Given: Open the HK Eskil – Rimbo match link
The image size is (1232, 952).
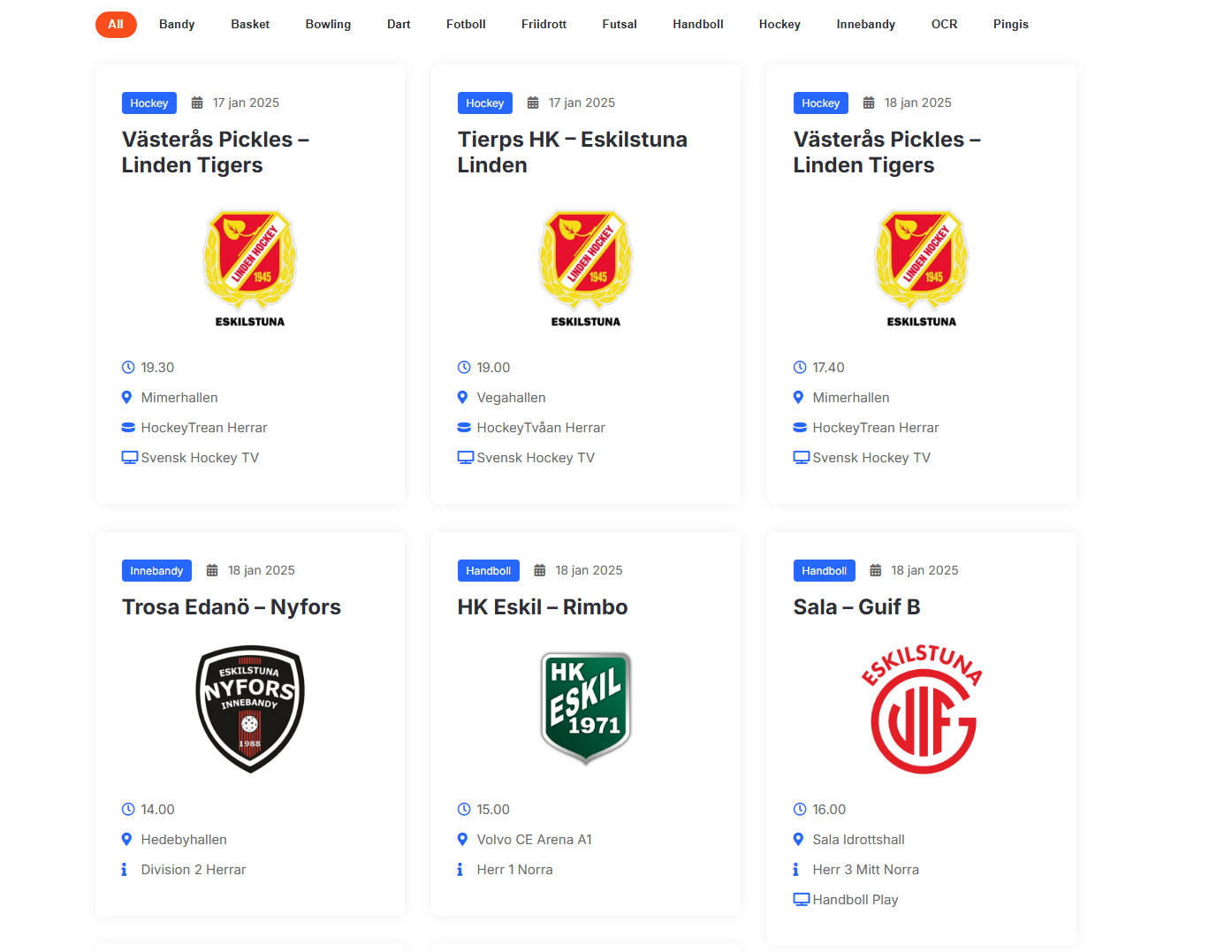Looking at the screenshot, I should (543, 607).
